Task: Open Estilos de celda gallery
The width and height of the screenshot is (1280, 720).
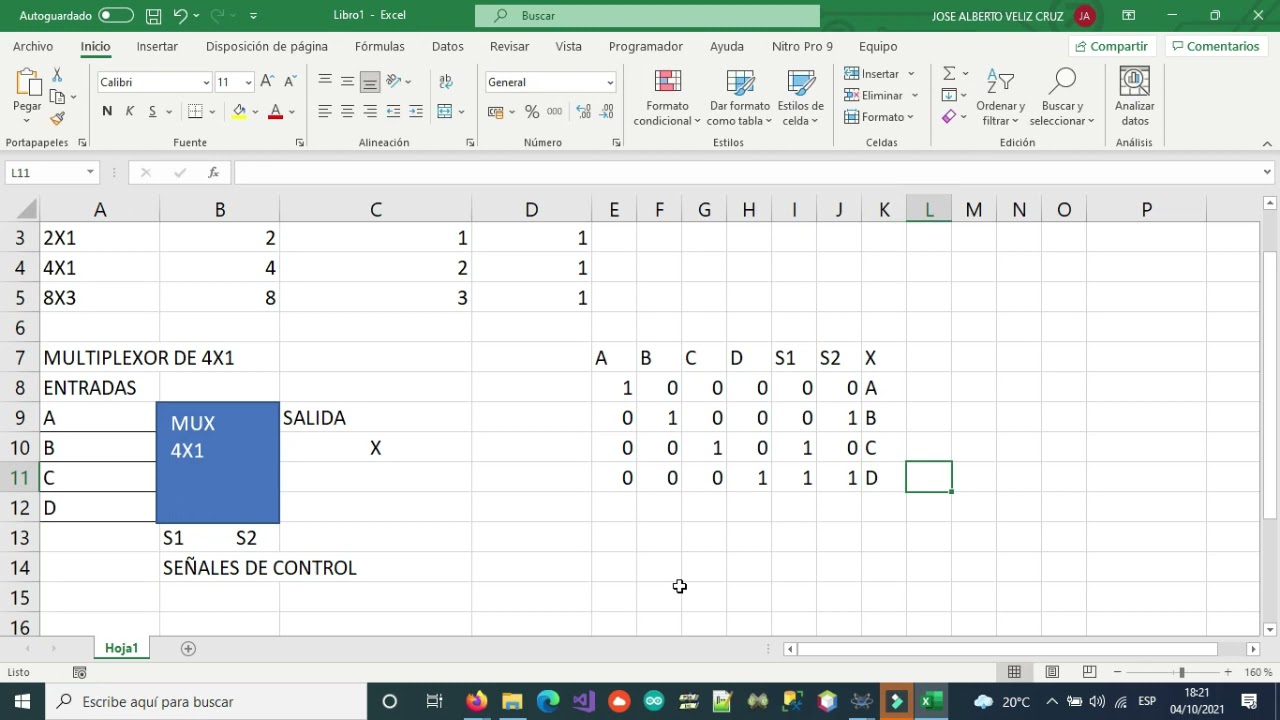Action: [x=802, y=98]
